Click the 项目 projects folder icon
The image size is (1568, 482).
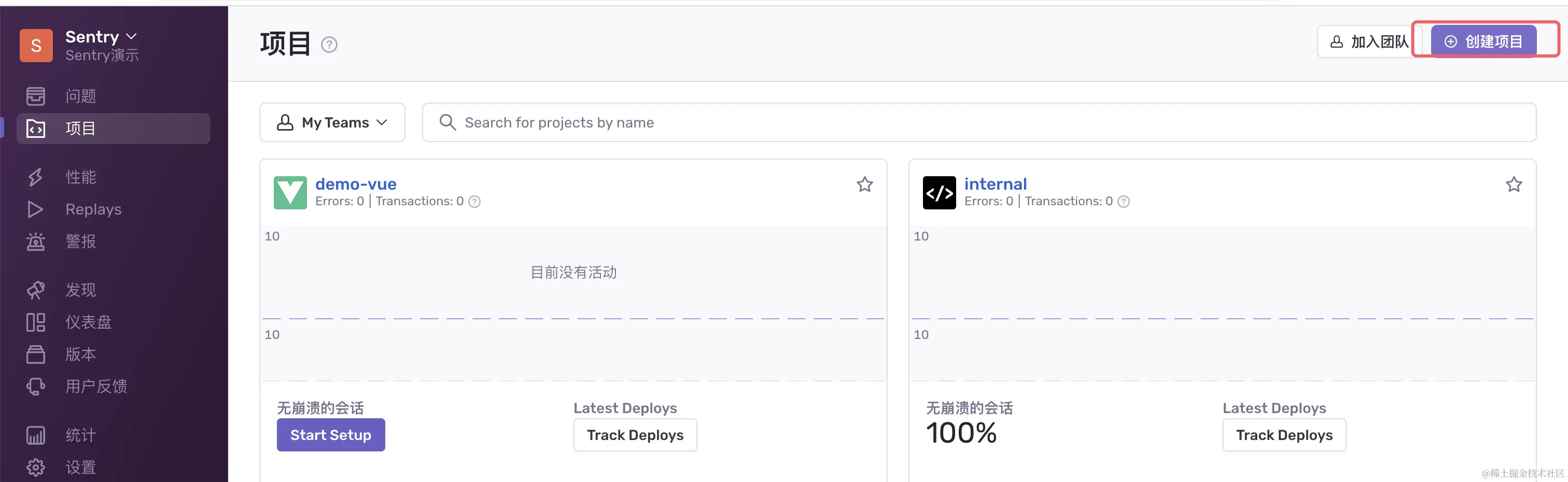click(35, 129)
